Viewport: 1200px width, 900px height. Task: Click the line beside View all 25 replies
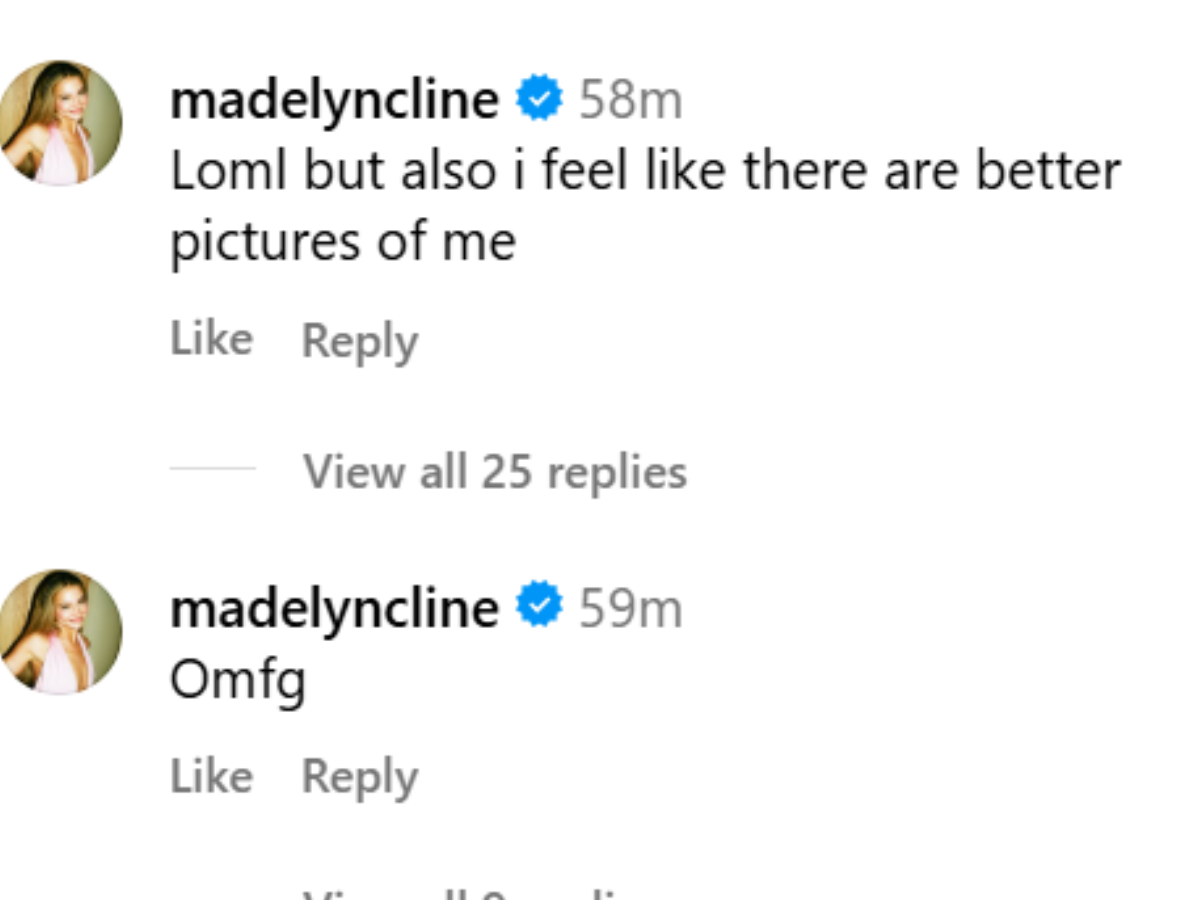212,468
